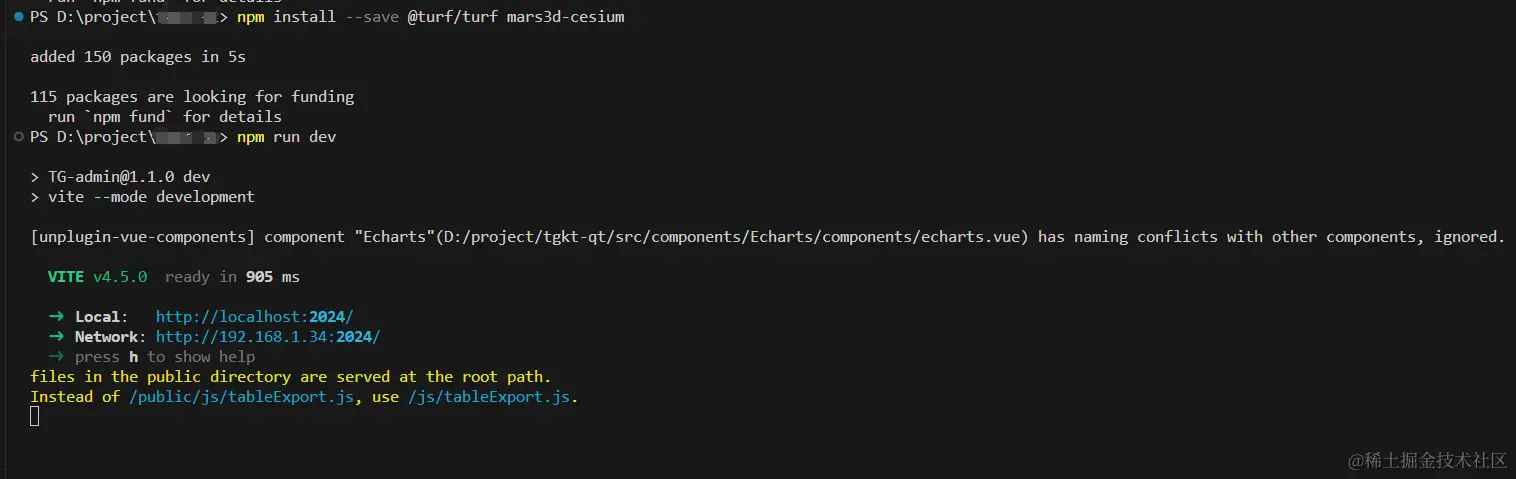The image size is (1516, 479).
Task: Click the VITE v4.5.0 label
Action: (x=97, y=277)
